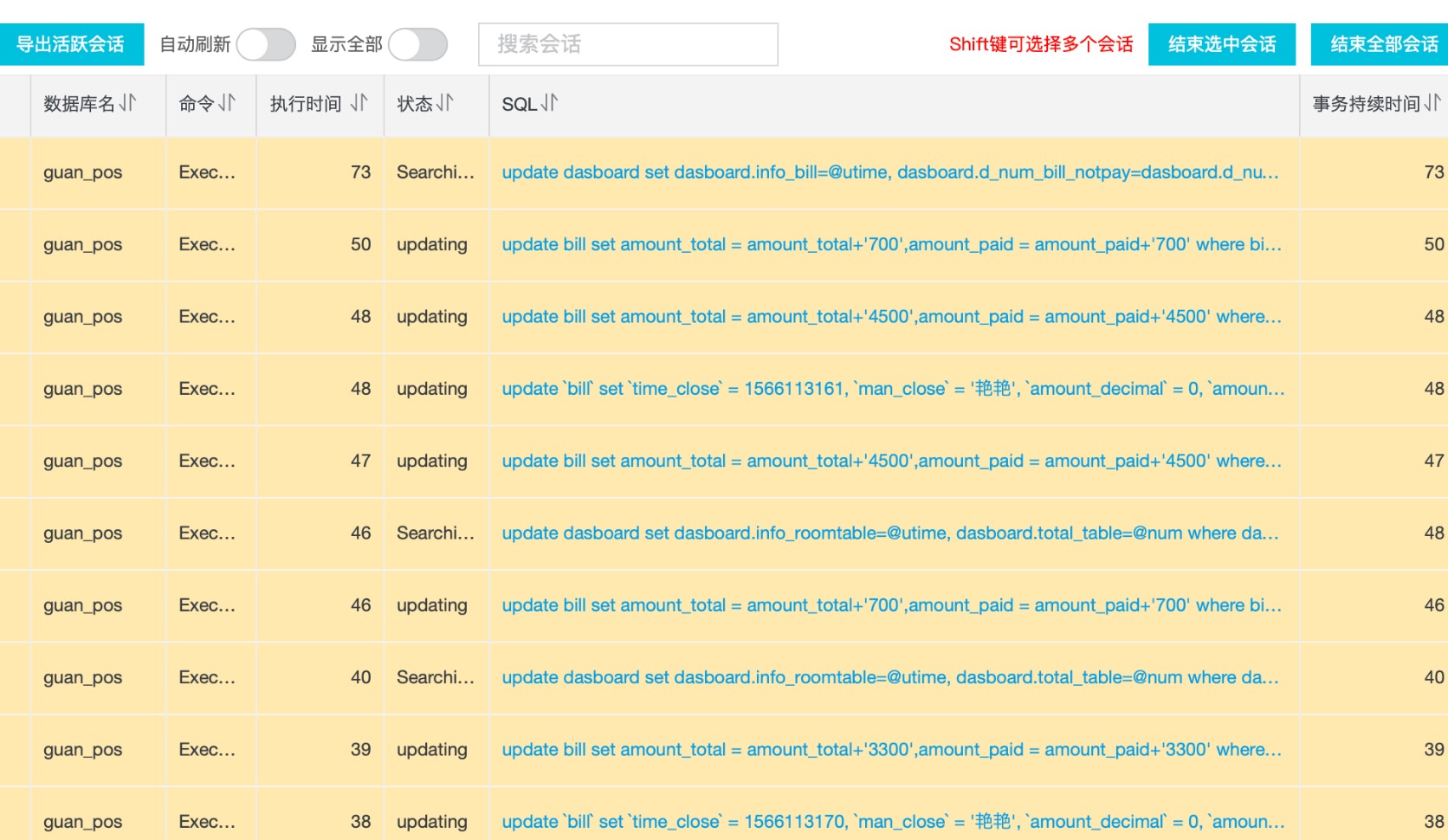This screenshot has width=1448, height=840.
Task: Focus the 搜索会话 search field
Action: 628,44
